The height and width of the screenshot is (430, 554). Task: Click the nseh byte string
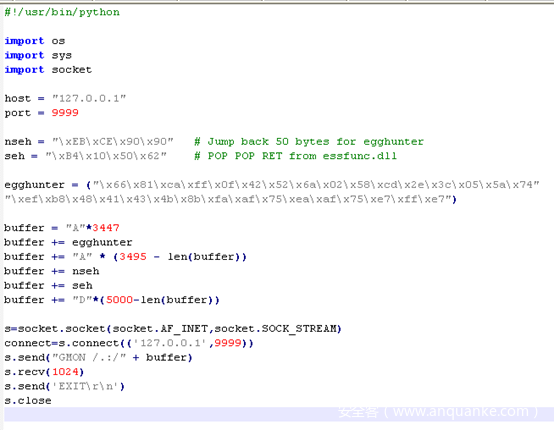click(113, 142)
